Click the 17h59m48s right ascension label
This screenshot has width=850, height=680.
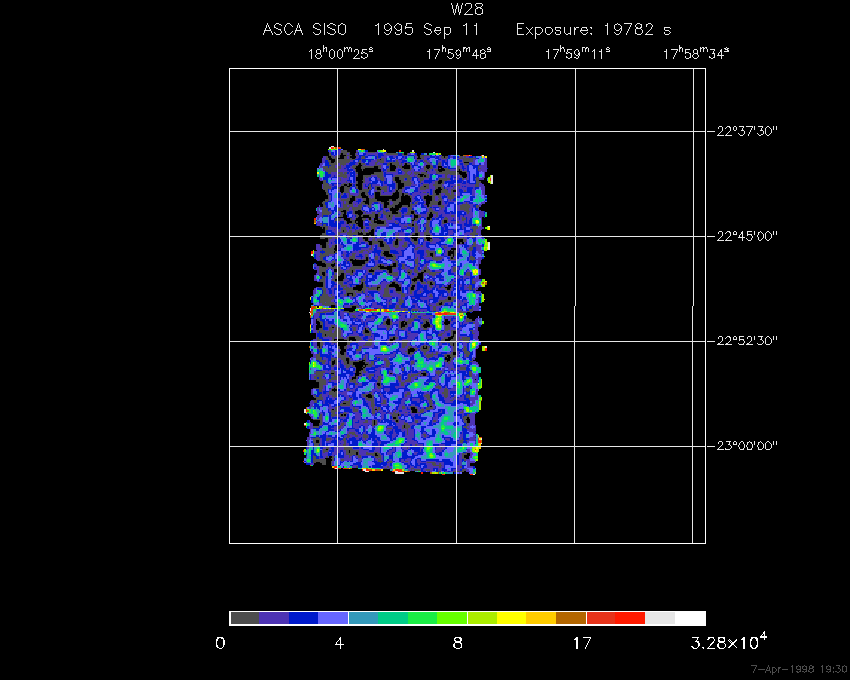[458, 53]
